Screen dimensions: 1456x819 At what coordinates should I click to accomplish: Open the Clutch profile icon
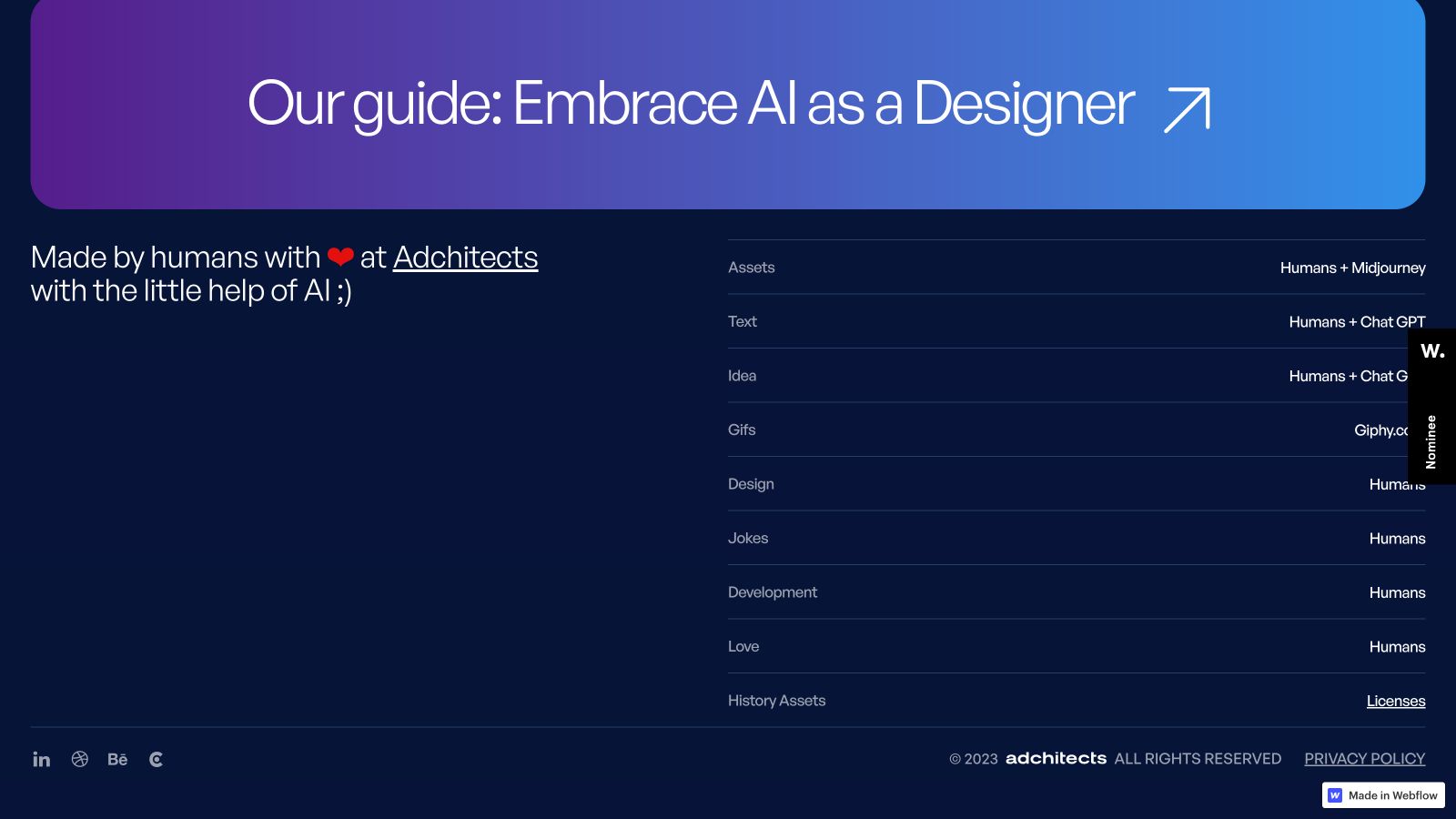point(157,759)
